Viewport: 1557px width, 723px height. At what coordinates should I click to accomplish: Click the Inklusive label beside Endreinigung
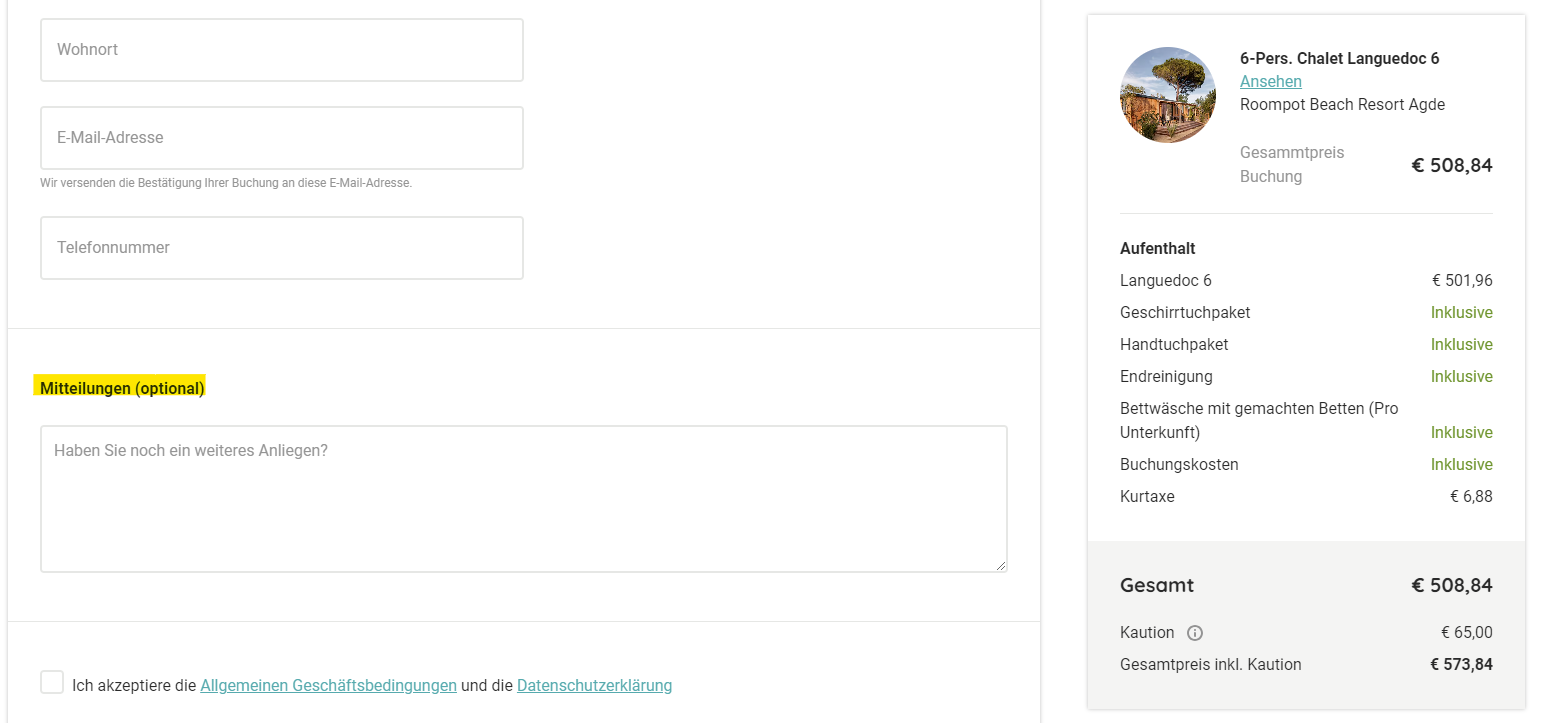(1461, 377)
